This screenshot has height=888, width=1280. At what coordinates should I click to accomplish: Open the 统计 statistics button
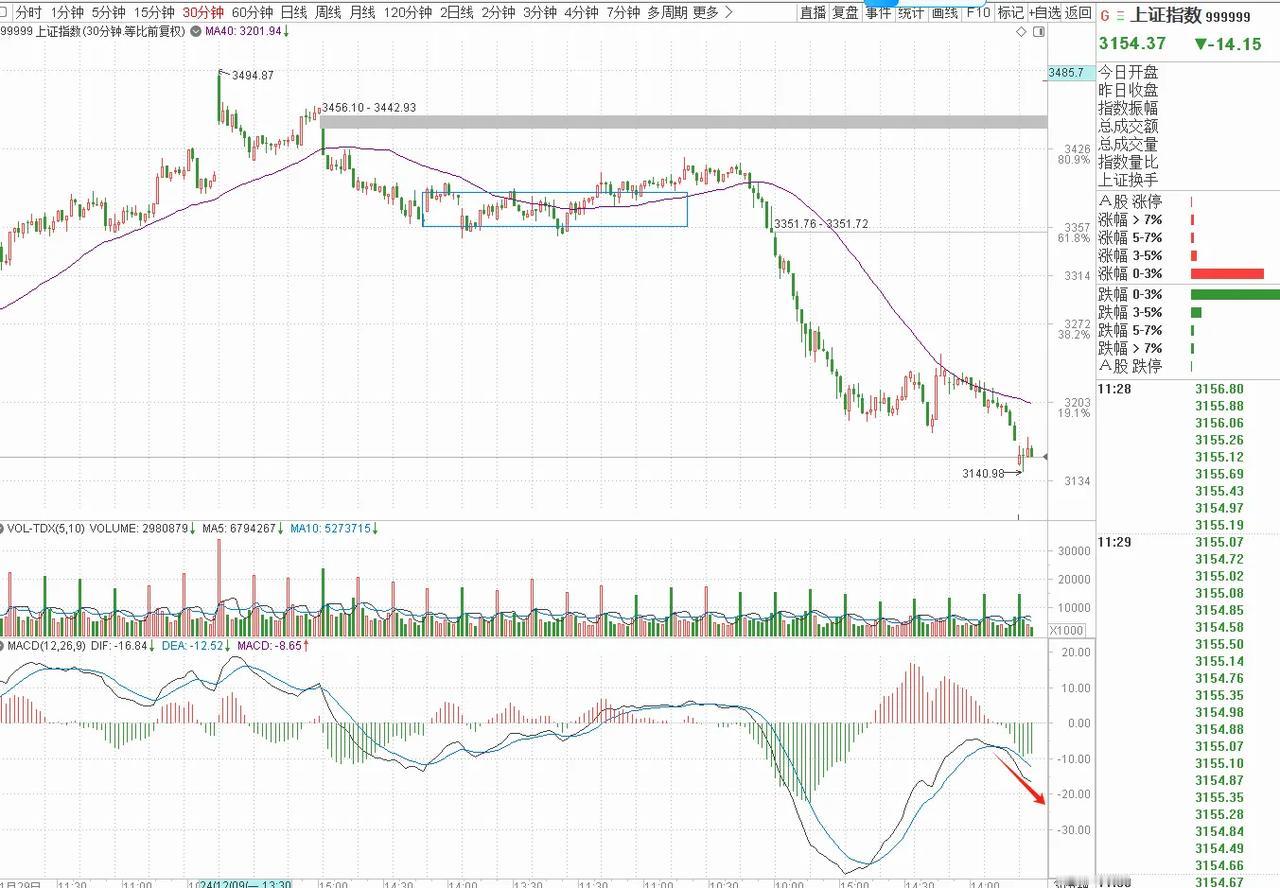click(x=911, y=12)
